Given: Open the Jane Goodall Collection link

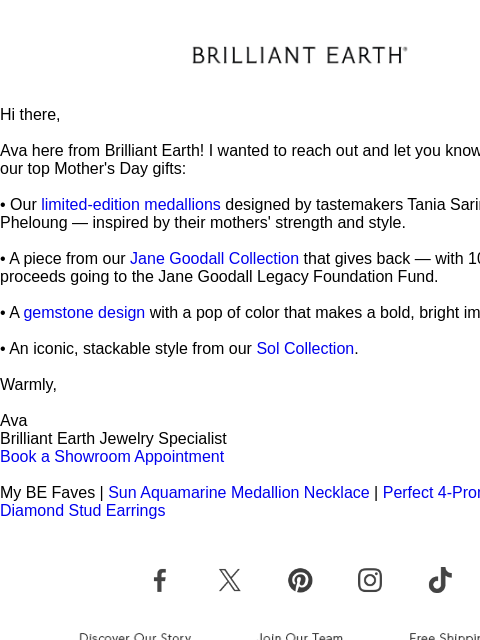Looking at the screenshot, I should [214, 258].
